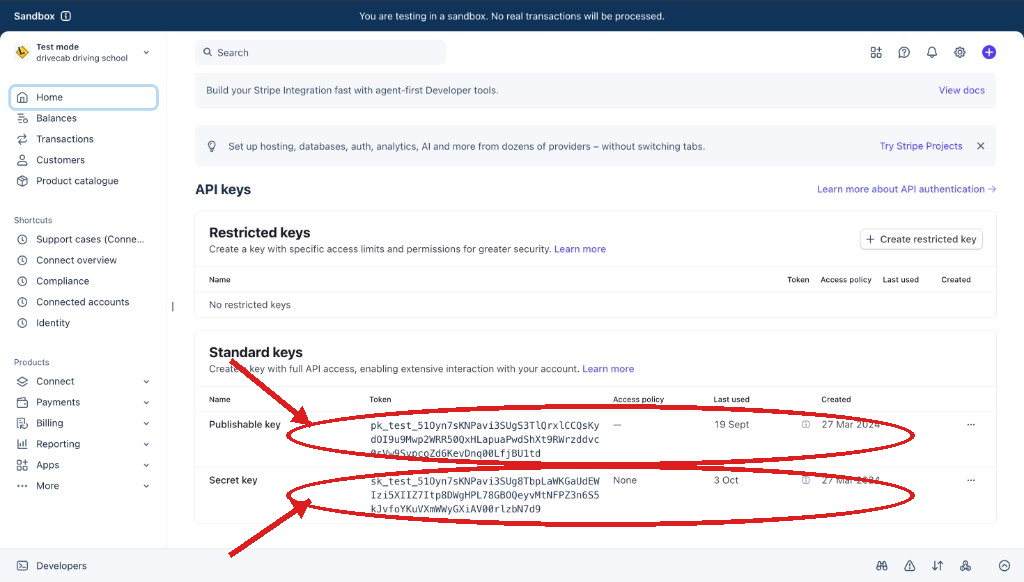This screenshot has width=1024, height=582.
Task: Dismiss the Stripe Projects banner
Action: tap(980, 146)
